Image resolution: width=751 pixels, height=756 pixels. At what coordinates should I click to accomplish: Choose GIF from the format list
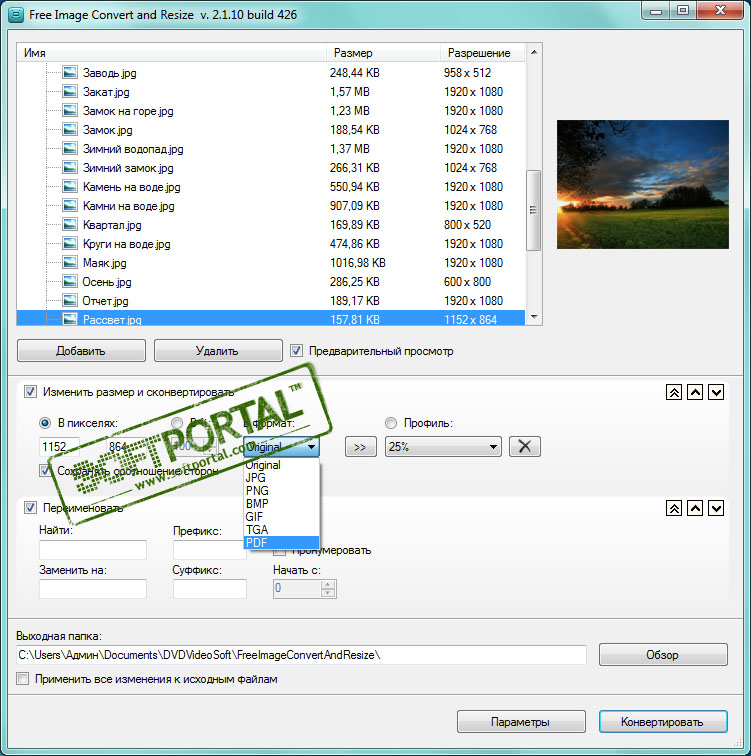point(282,517)
